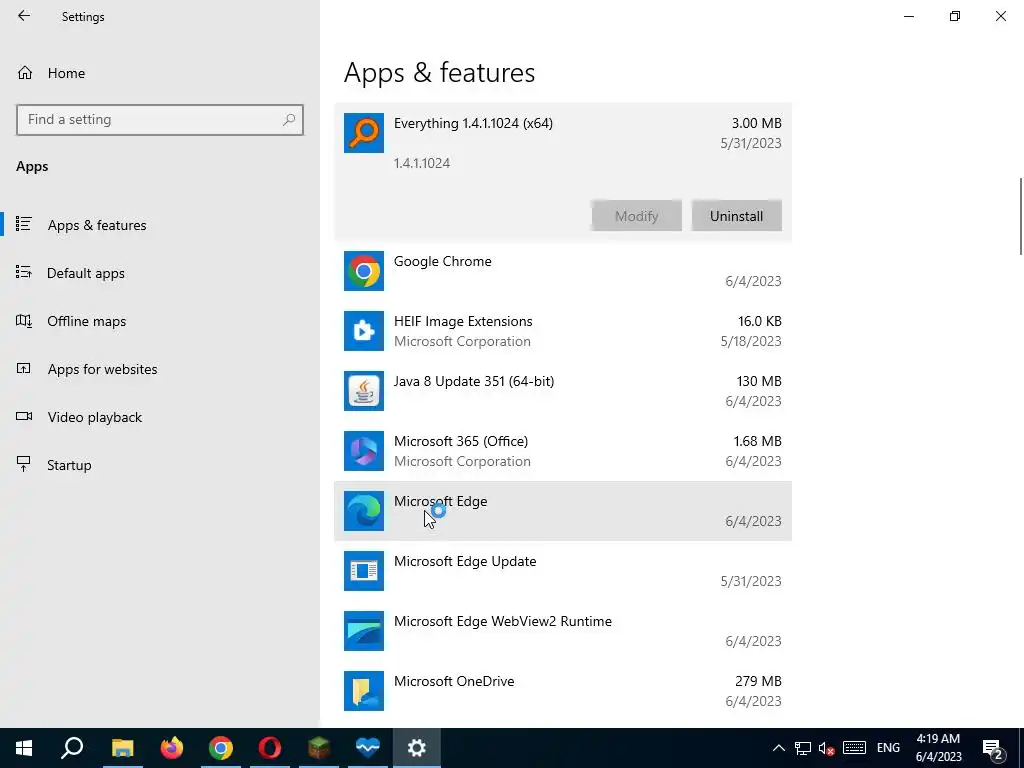Open taskbar Search

[72, 748]
